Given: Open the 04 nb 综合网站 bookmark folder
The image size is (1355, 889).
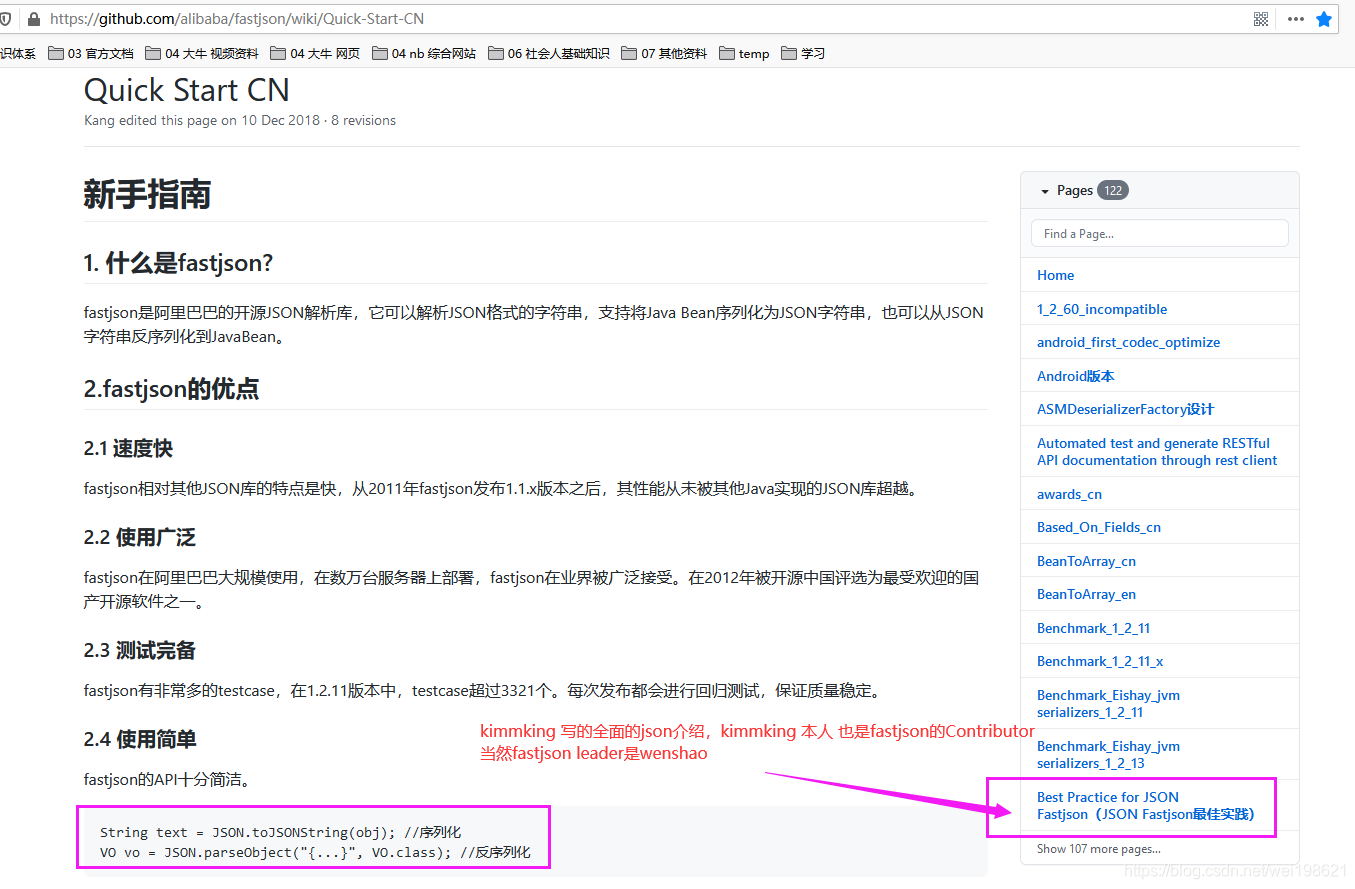Looking at the screenshot, I should (423, 54).
